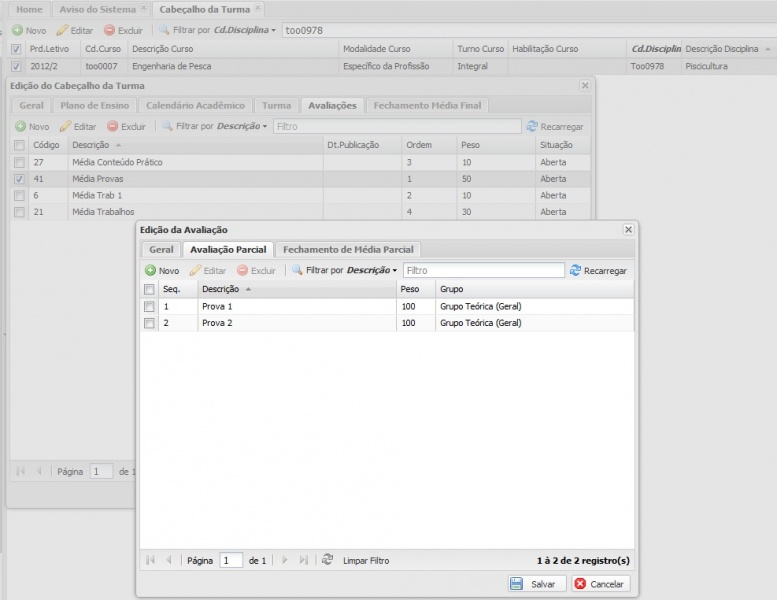Sort by the Descrição column header in Avaliação Parcial
Viewport: 777px width, 600px height.
point(221,289)
